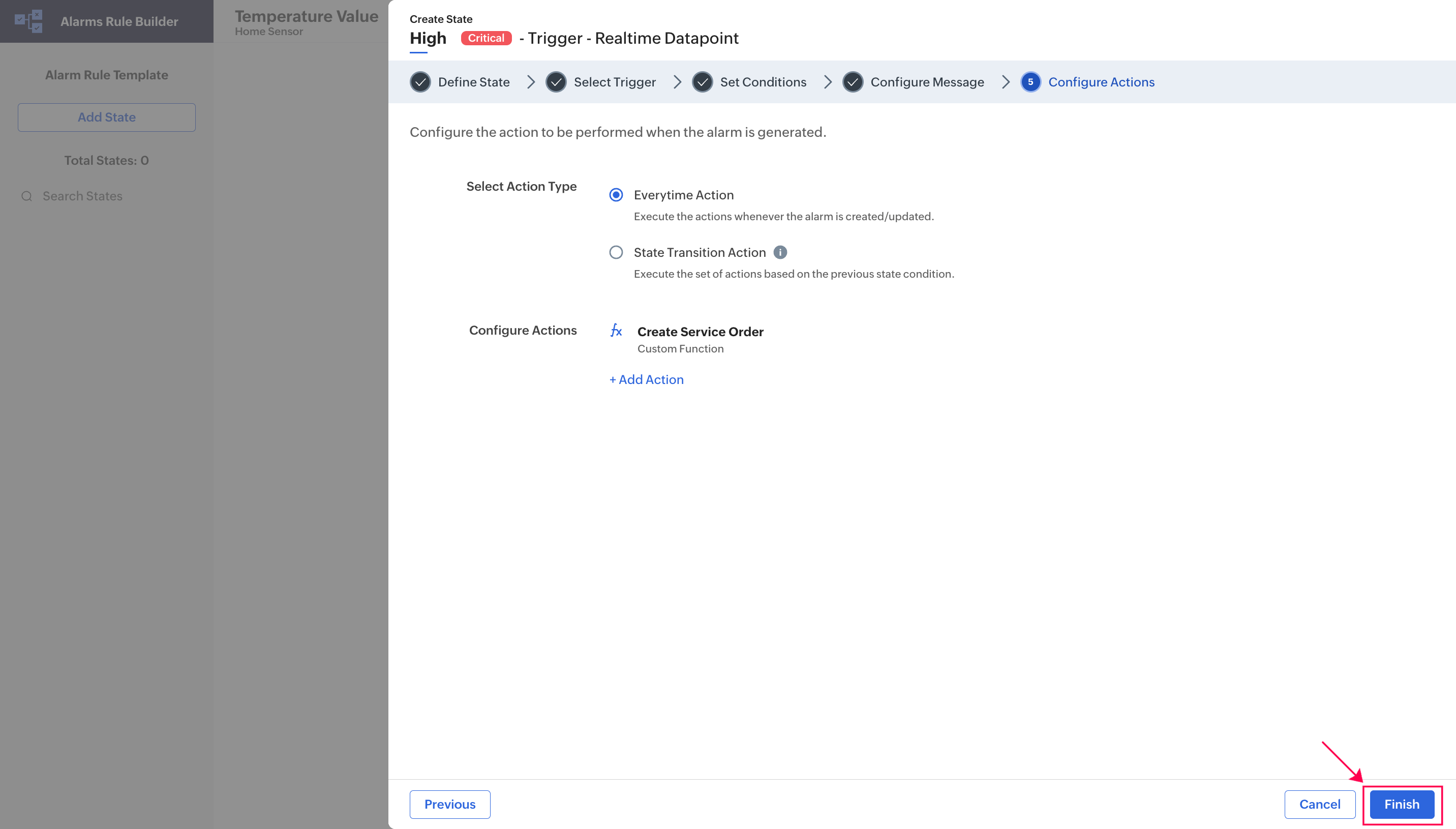Click the Previous button
1456x829 pixels.
(449, 804)
